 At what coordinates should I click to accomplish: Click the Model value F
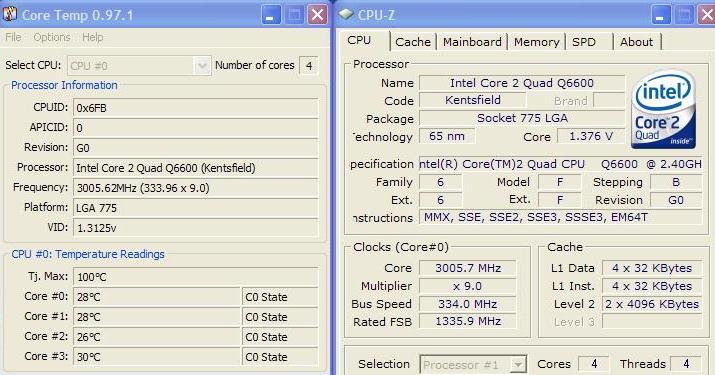[560, 182]
